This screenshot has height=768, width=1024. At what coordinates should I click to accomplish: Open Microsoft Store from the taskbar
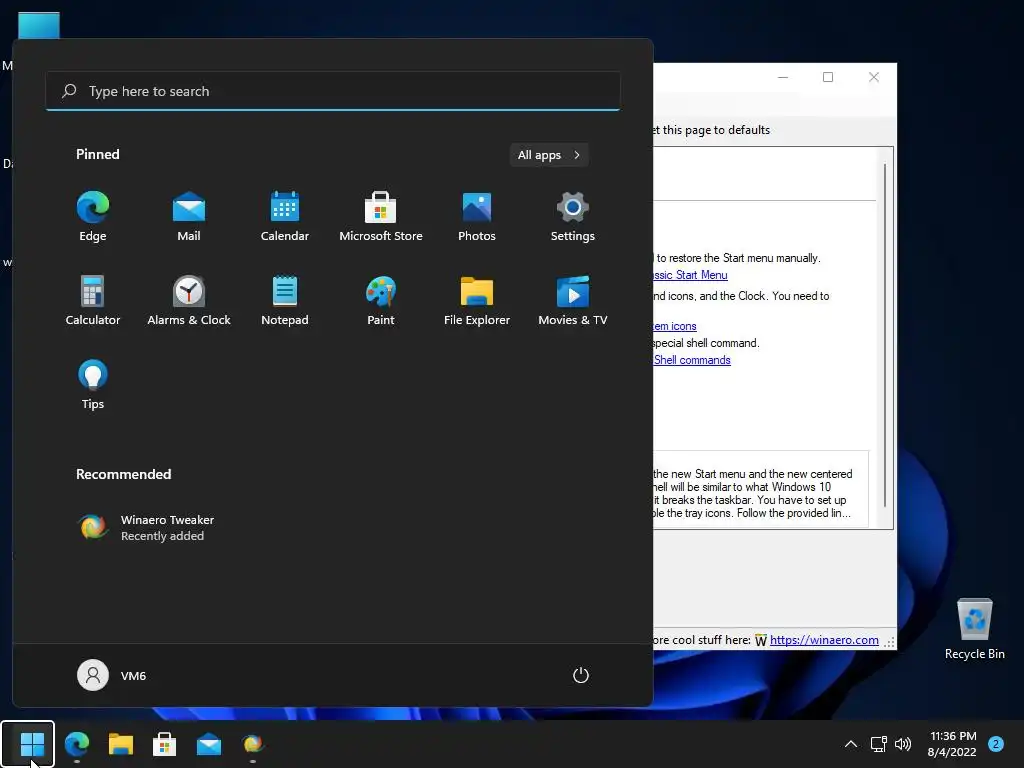[x=165, y=744]
